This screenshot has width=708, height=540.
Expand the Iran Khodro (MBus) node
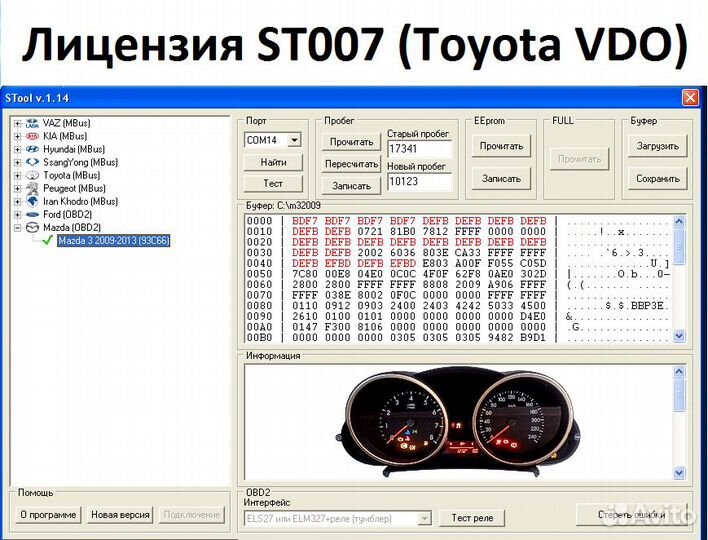pos(17,202)
